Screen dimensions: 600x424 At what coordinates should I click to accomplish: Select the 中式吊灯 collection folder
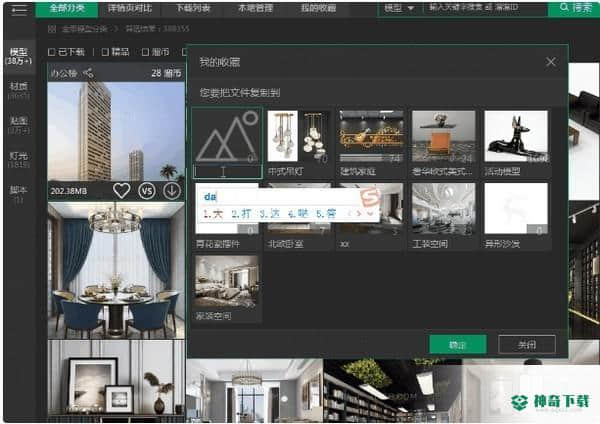pos(298,144)
